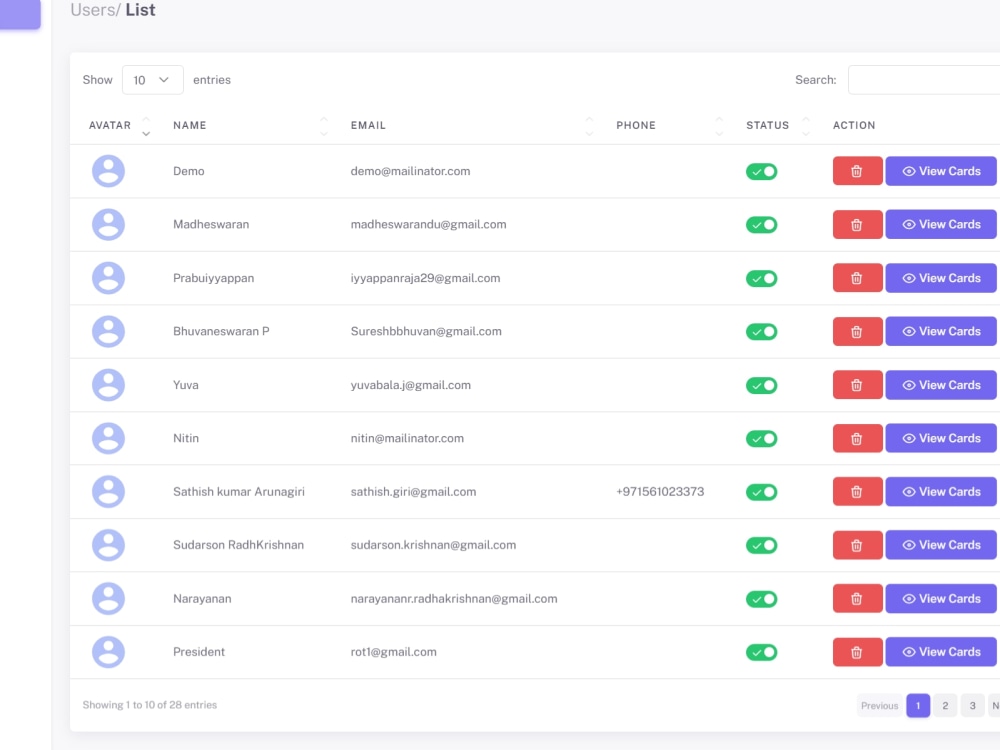This screenshot has width=1000, height=750.
Task: Delete Yuva using the trash icon
Action: point(857,385)
